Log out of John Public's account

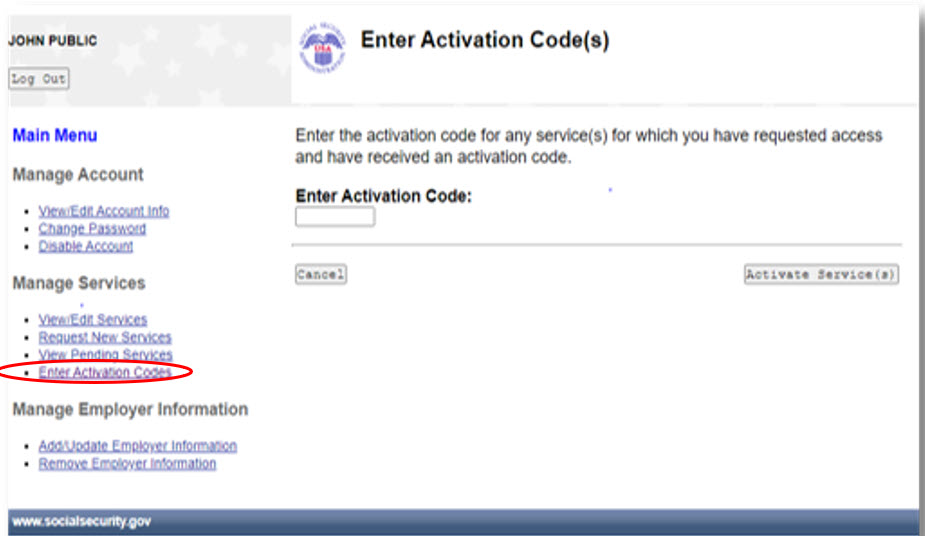39,78
